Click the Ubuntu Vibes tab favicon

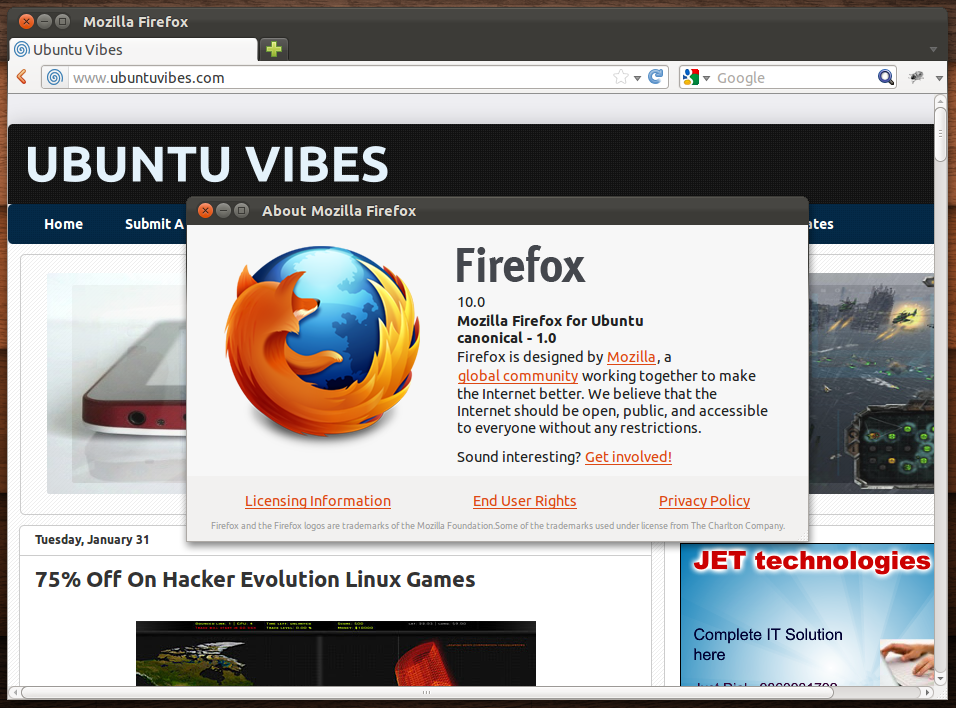[22, 49]
